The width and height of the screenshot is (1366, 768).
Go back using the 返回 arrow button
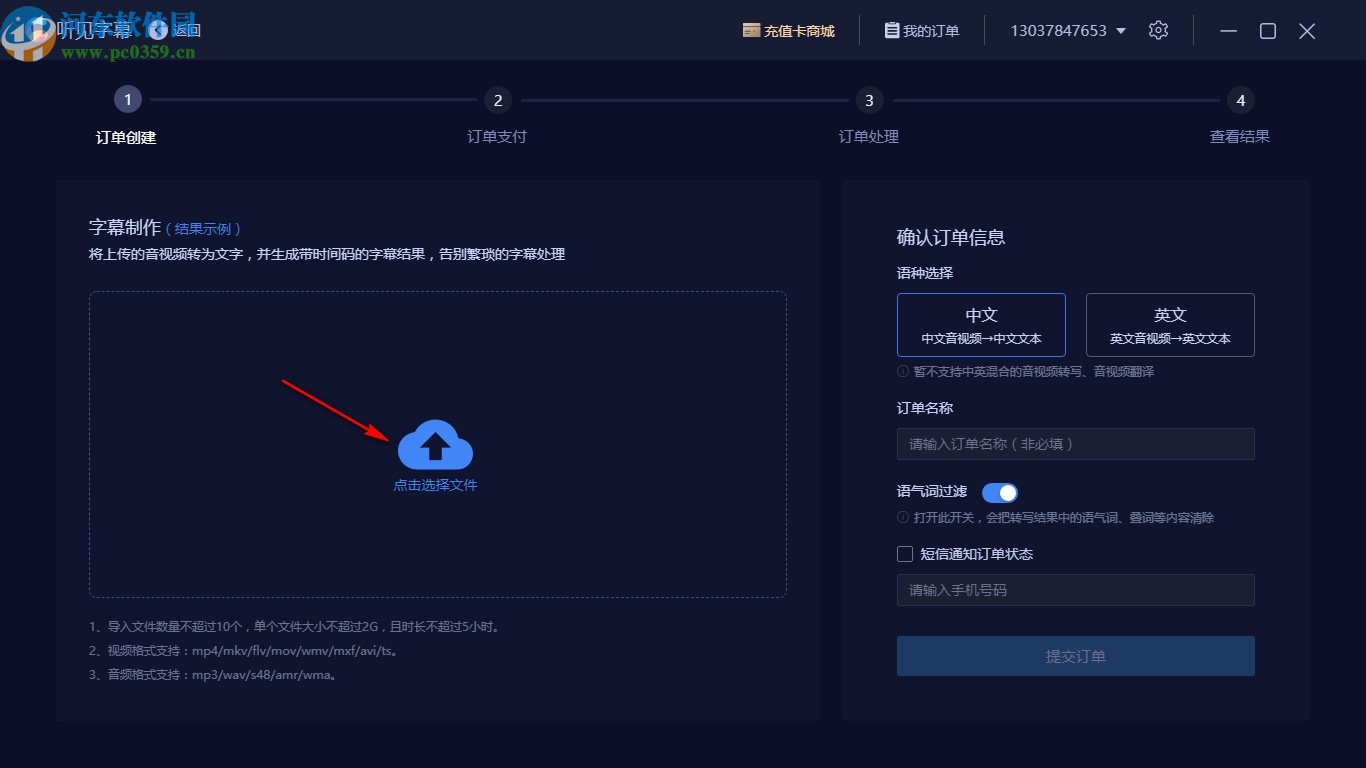[175, 30]
